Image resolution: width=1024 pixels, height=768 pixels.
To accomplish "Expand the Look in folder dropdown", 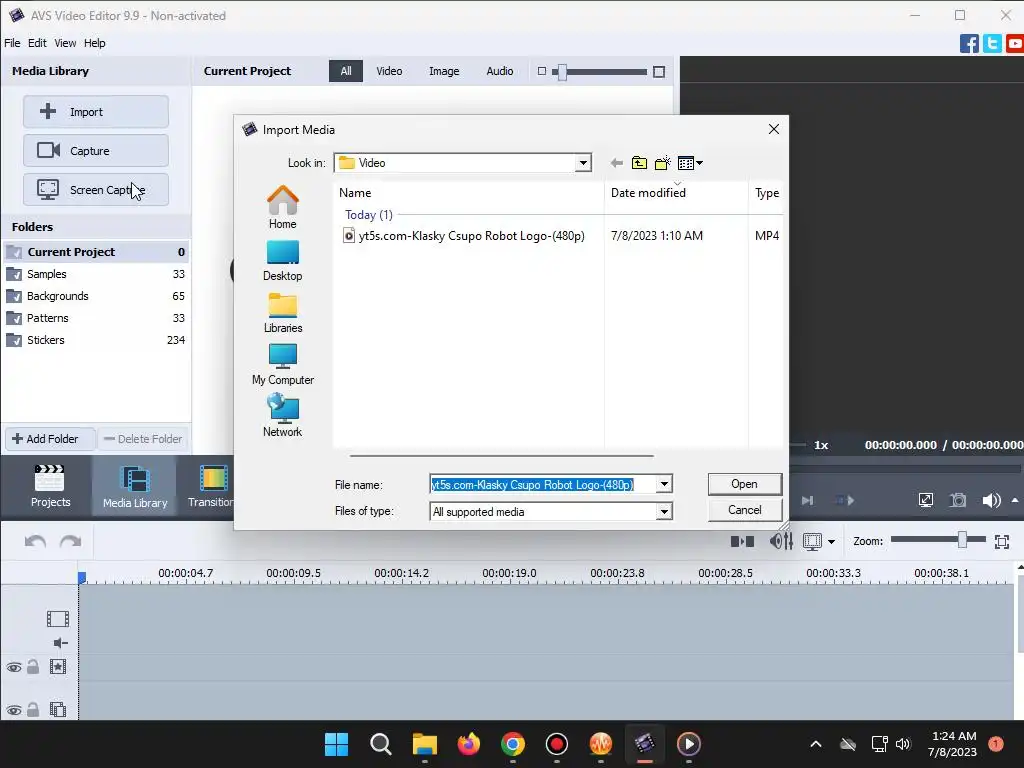I will pyautogui.click(x=583, y=163).
